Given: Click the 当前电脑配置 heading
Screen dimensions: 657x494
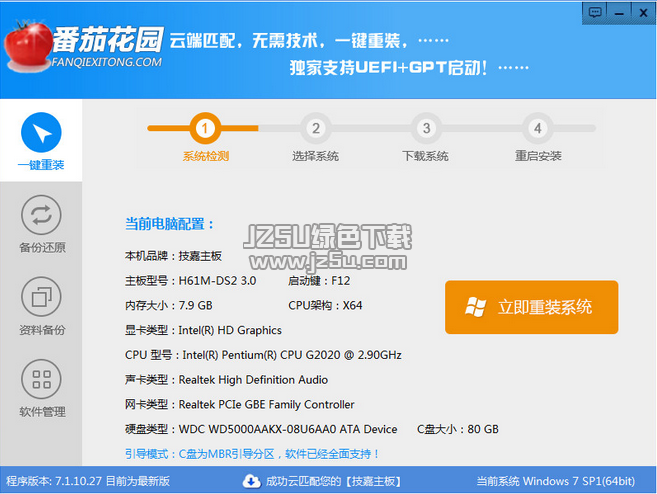Looking at the screenshot, I should 169,224.
